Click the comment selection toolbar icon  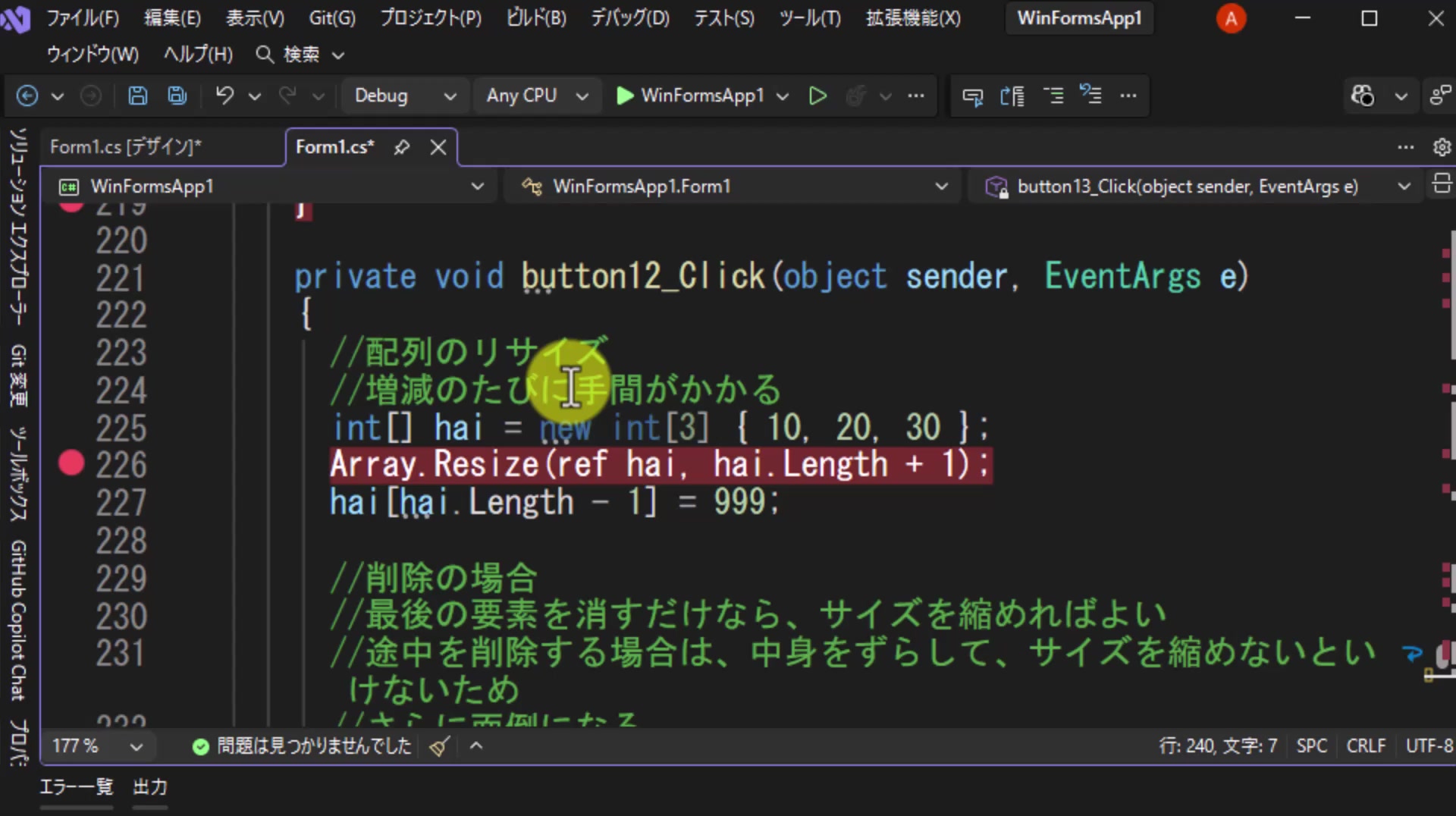[x=1053, y=96]
